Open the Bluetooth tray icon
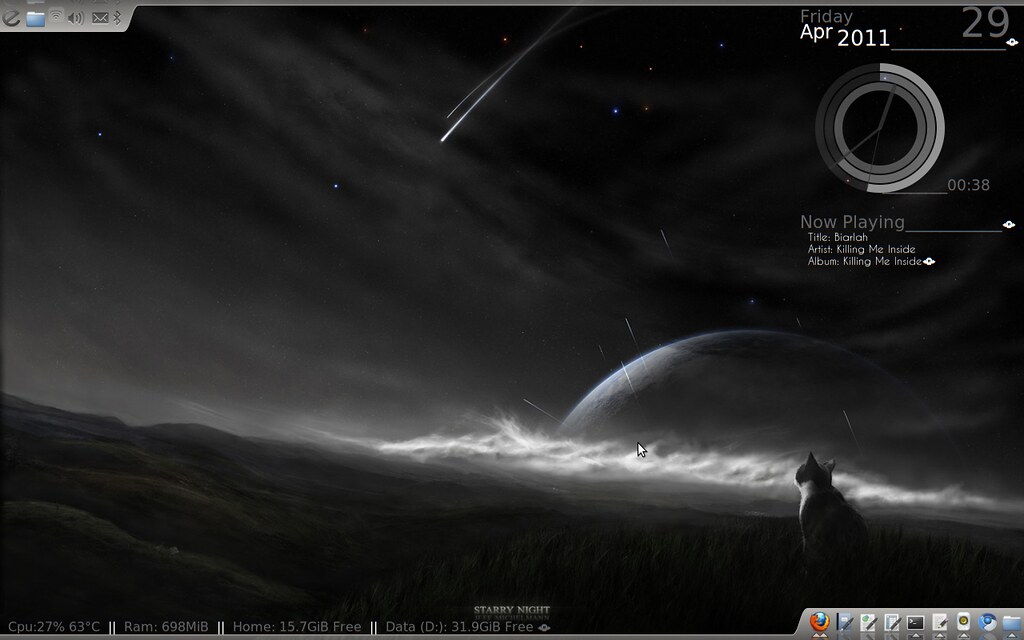The width and height of the screenshot is (1024, 640). 117,18
